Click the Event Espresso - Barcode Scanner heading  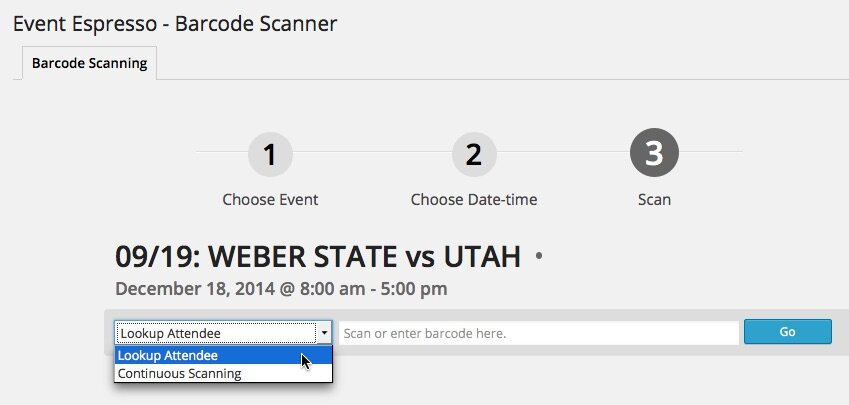[175, 22]
